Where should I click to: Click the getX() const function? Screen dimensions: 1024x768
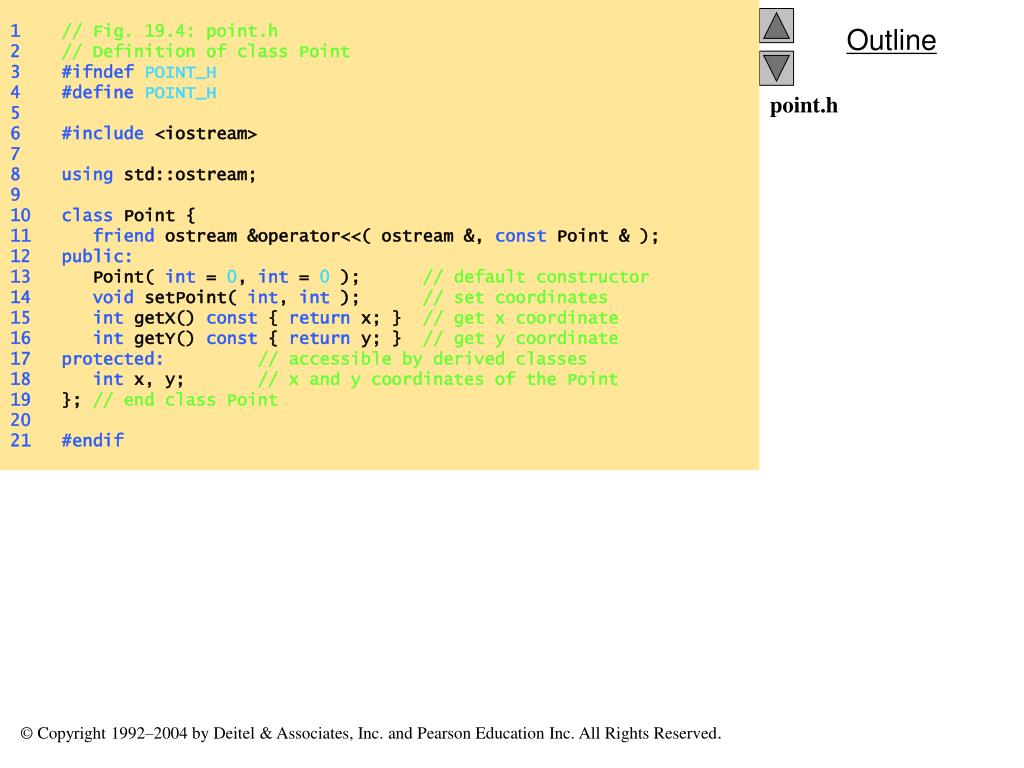(247, 318)
